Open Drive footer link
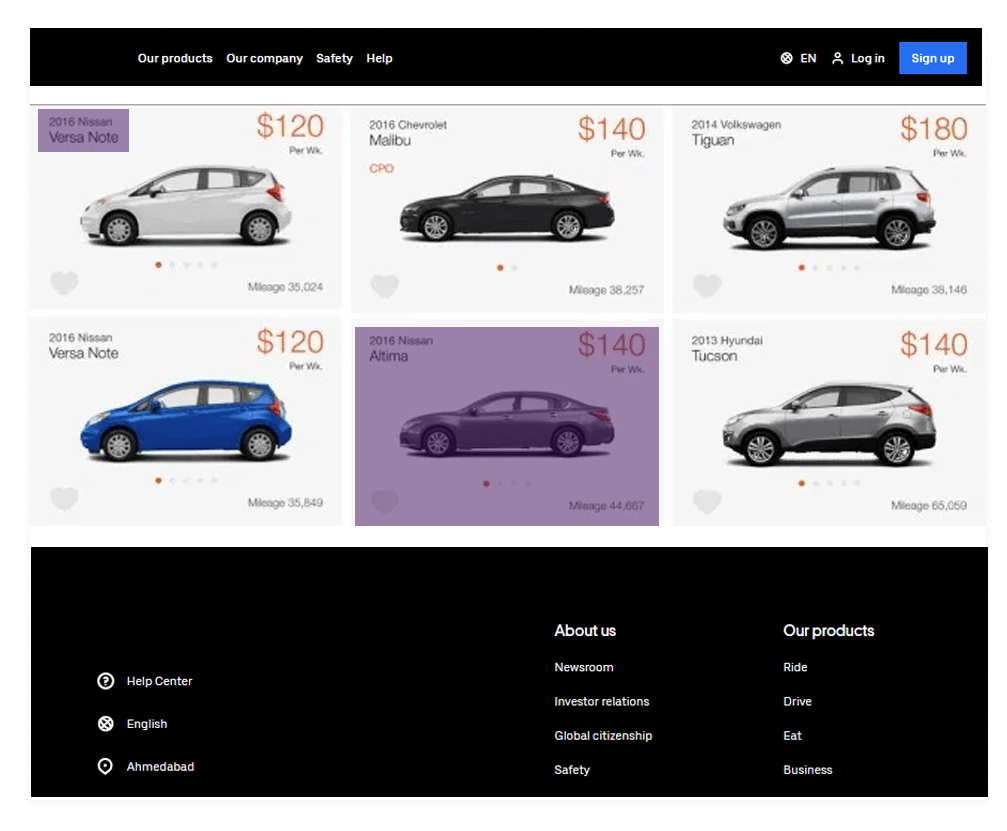 [797, 701]
